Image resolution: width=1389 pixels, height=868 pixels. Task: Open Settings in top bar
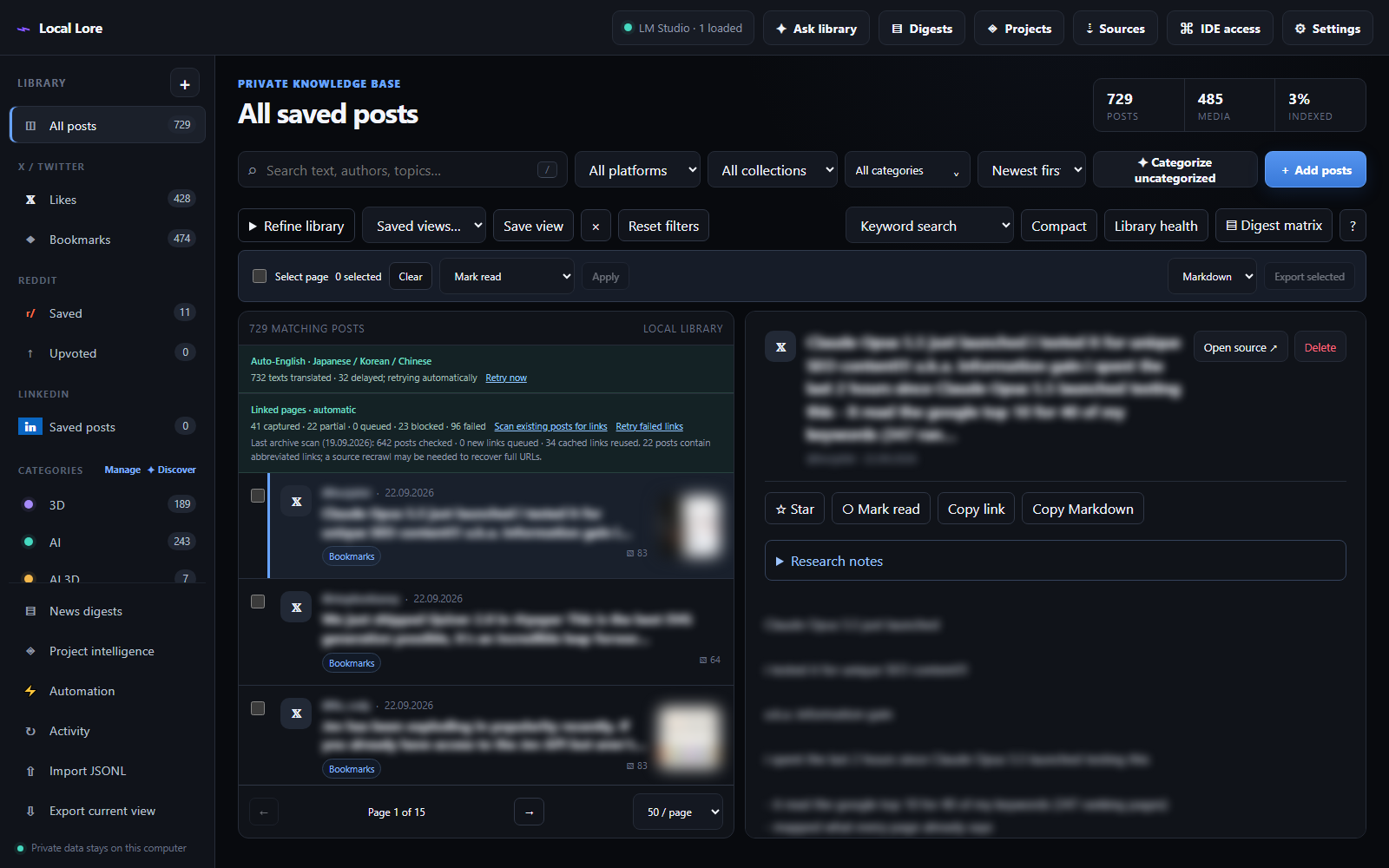pos(1327,28)
